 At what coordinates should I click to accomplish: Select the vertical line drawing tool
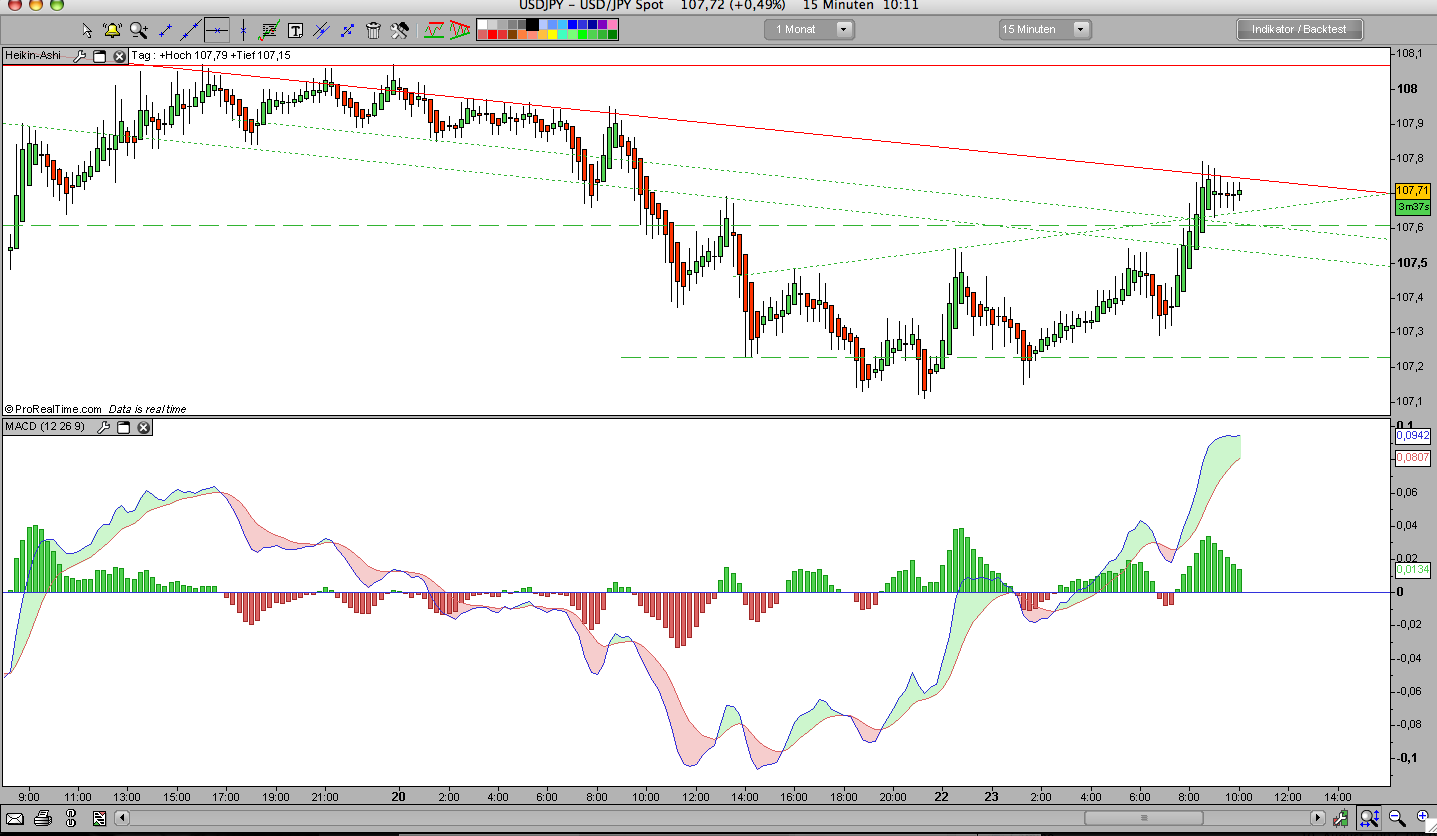tap(243, 30)
